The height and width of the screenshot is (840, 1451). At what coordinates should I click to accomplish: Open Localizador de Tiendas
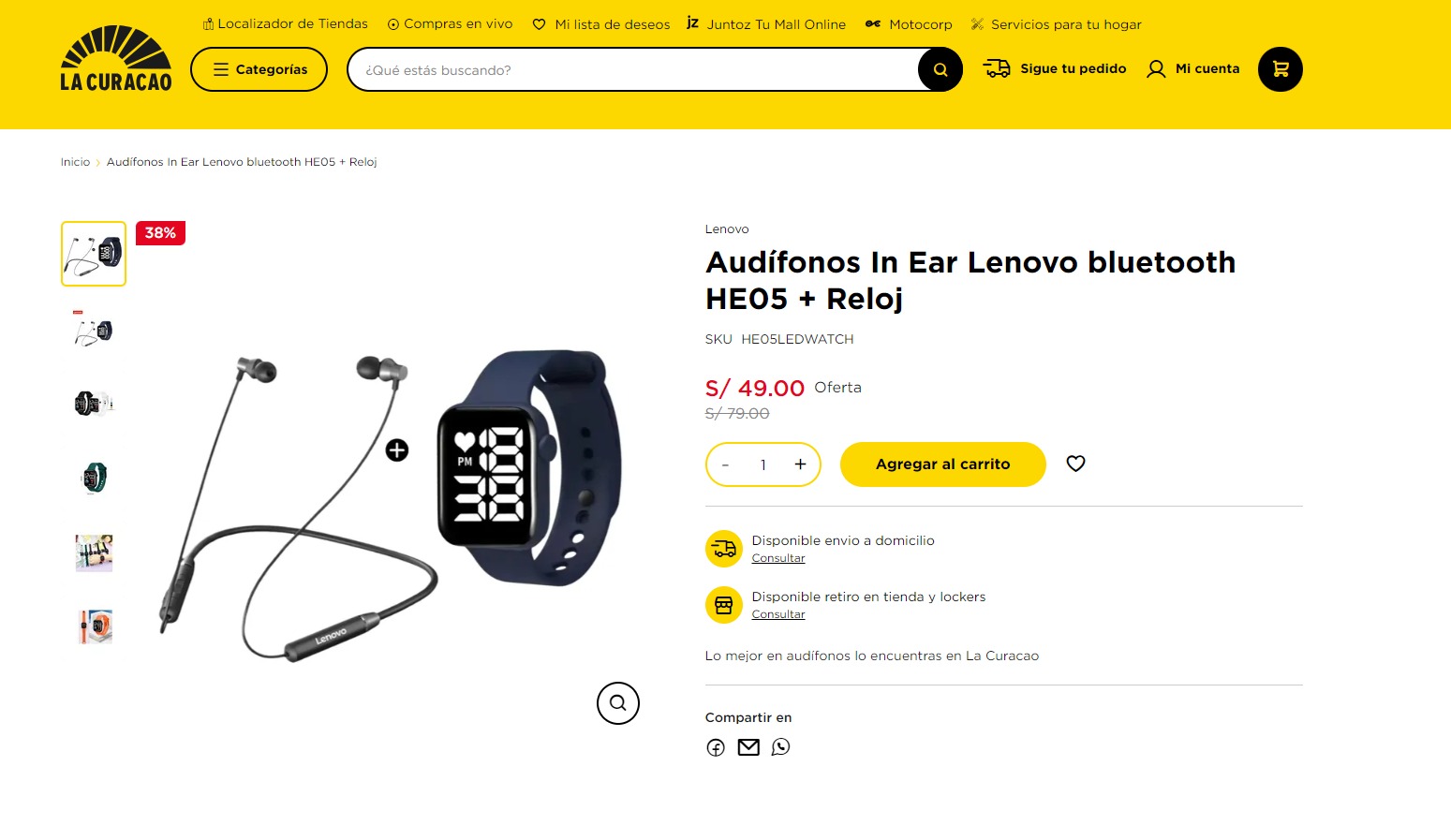coord(285,24)
